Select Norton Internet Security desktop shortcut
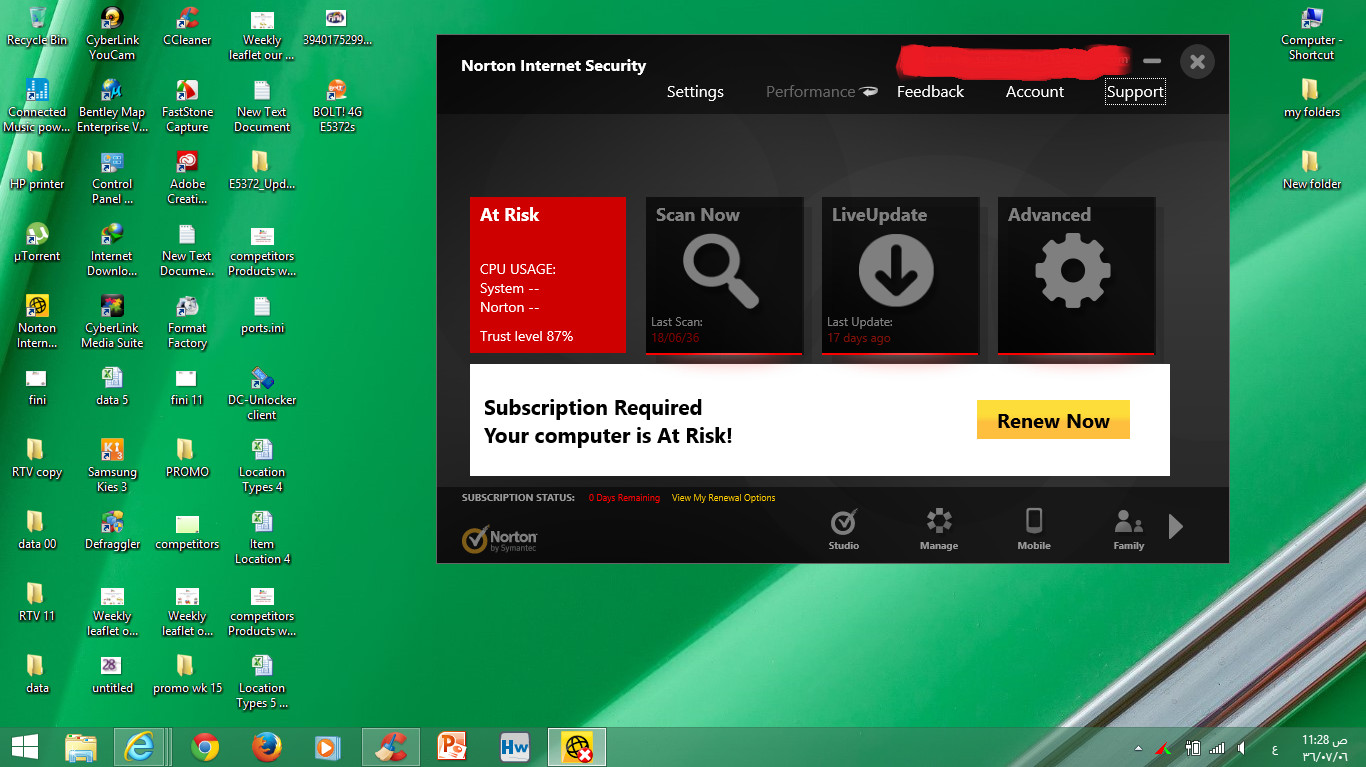1366x767 pixels. (37, 321)
